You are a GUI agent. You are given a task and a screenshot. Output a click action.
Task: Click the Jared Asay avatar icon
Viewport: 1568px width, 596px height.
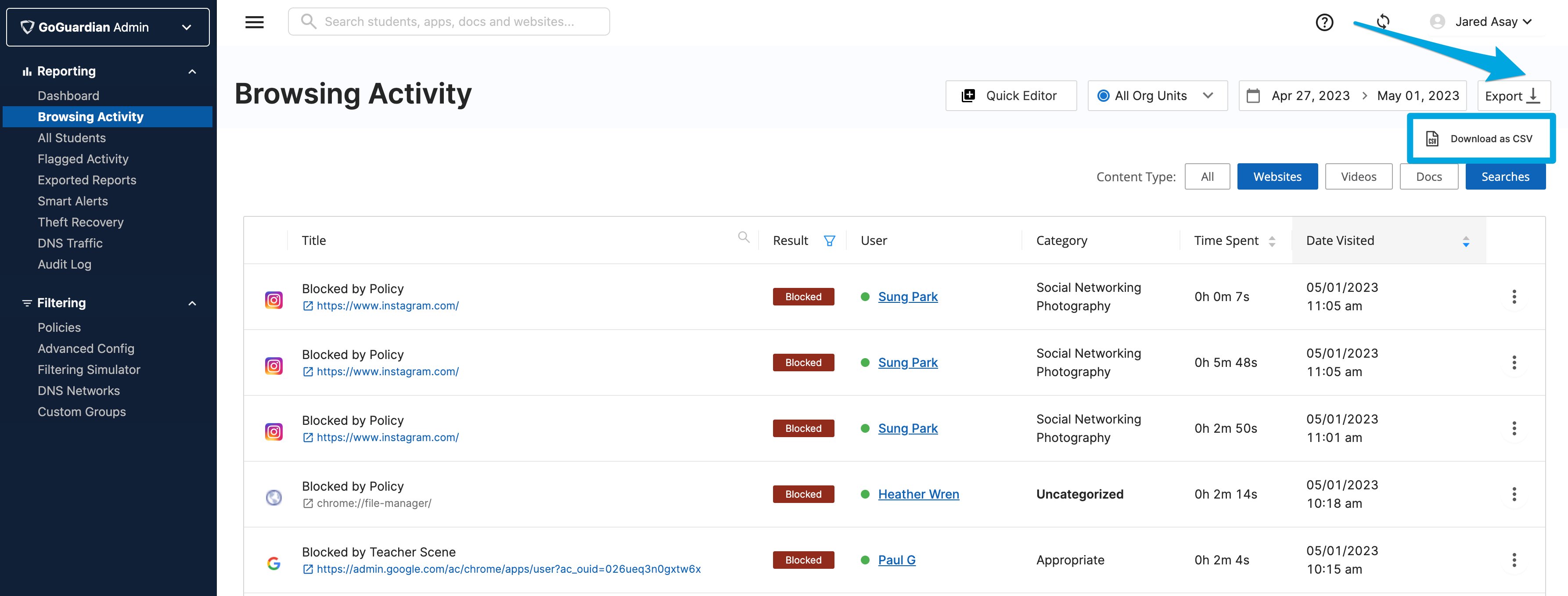(x=1437, y=22)
